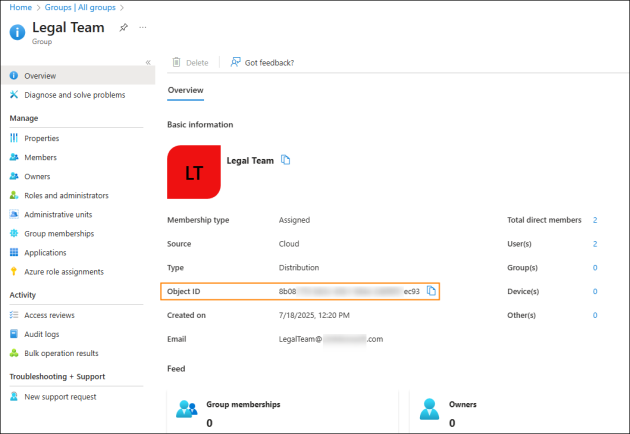Open Group memberships in sidebar
630x434 pixels.
tap(59, 233)
